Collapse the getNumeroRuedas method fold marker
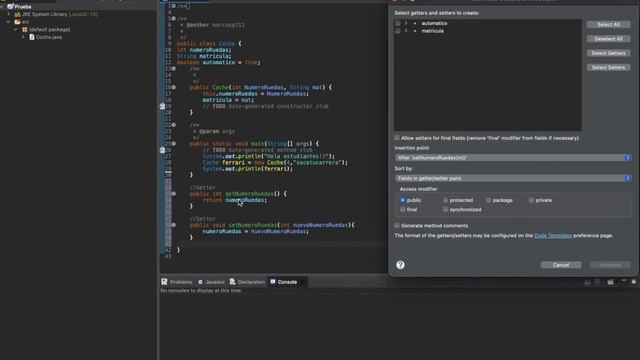Screen dimensions: 640x360 (x=174, y=194)
